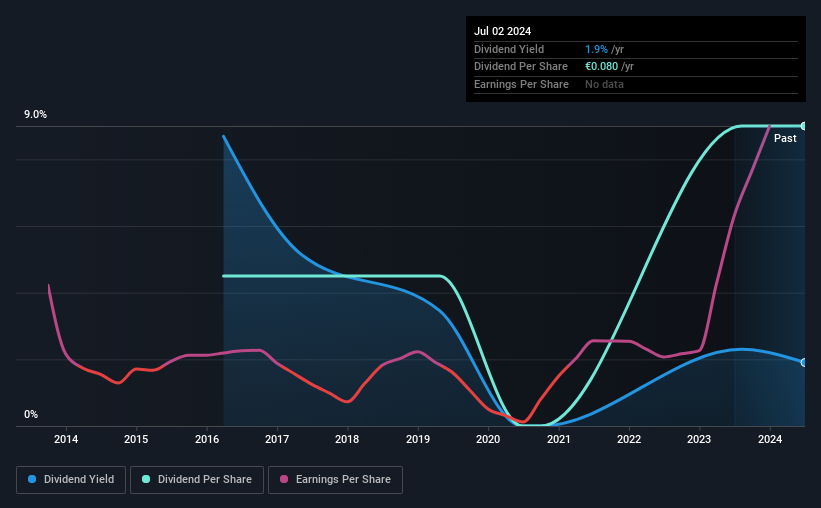Toggle the Dividend Per Share legend button
Viewport: 821px width, 508px height.
[197, 480]
